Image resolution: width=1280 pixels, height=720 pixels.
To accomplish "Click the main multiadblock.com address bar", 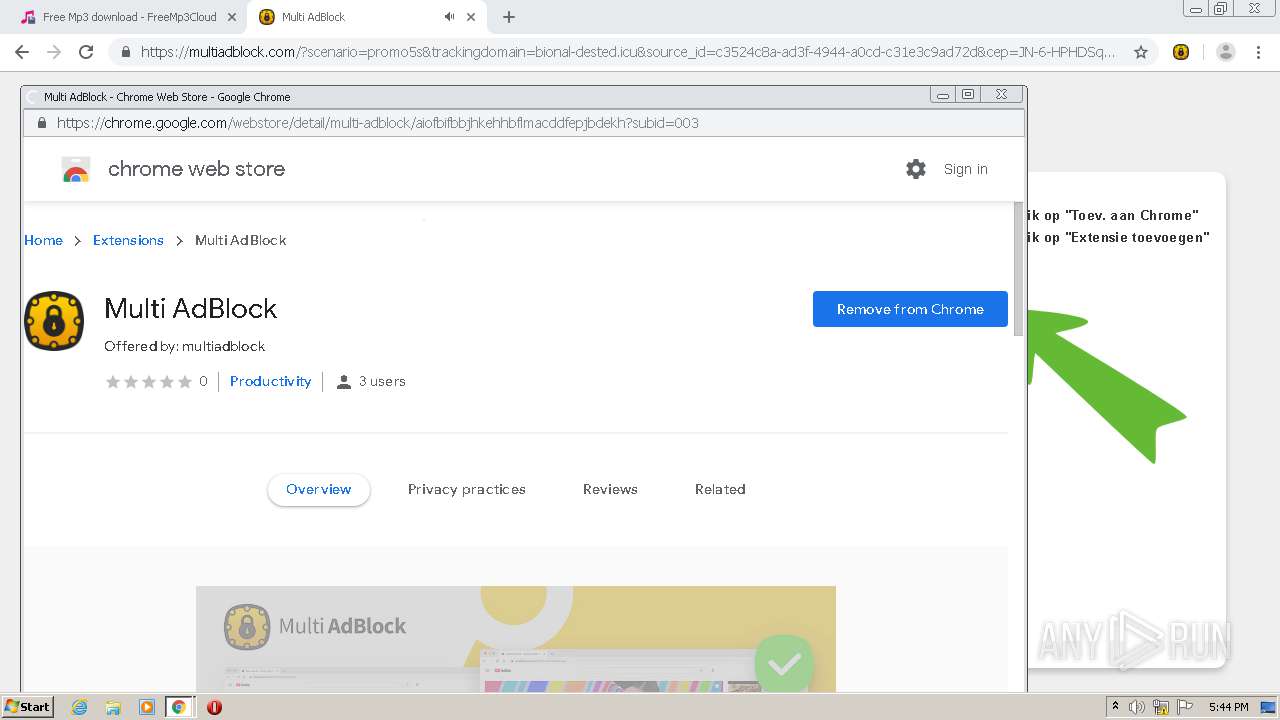I will (627, 52).
